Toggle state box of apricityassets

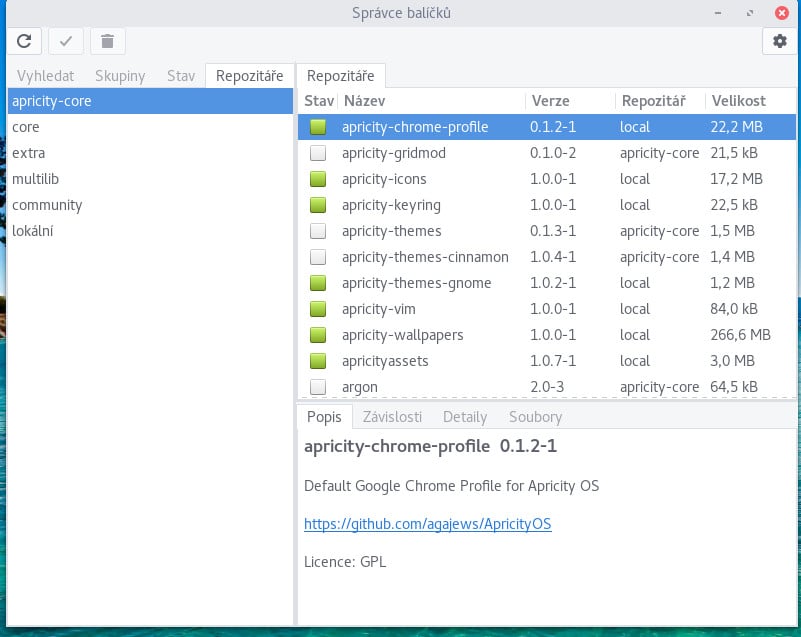click(318, 361)
